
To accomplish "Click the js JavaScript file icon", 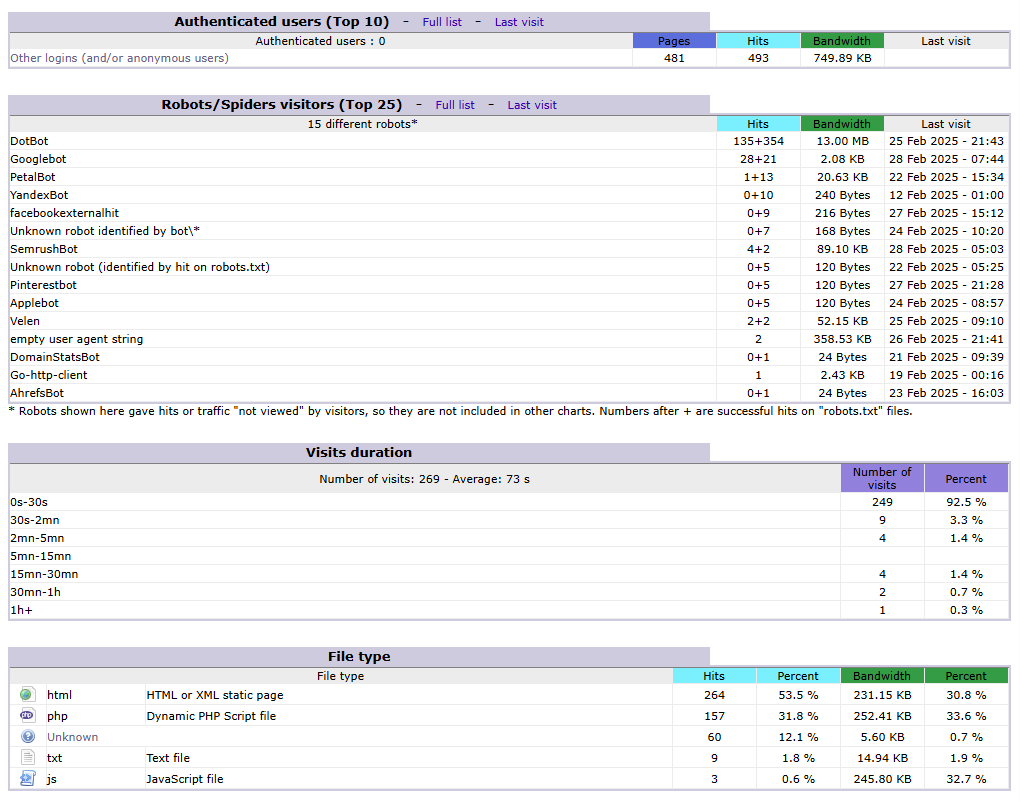I will [x=27, y=779].
